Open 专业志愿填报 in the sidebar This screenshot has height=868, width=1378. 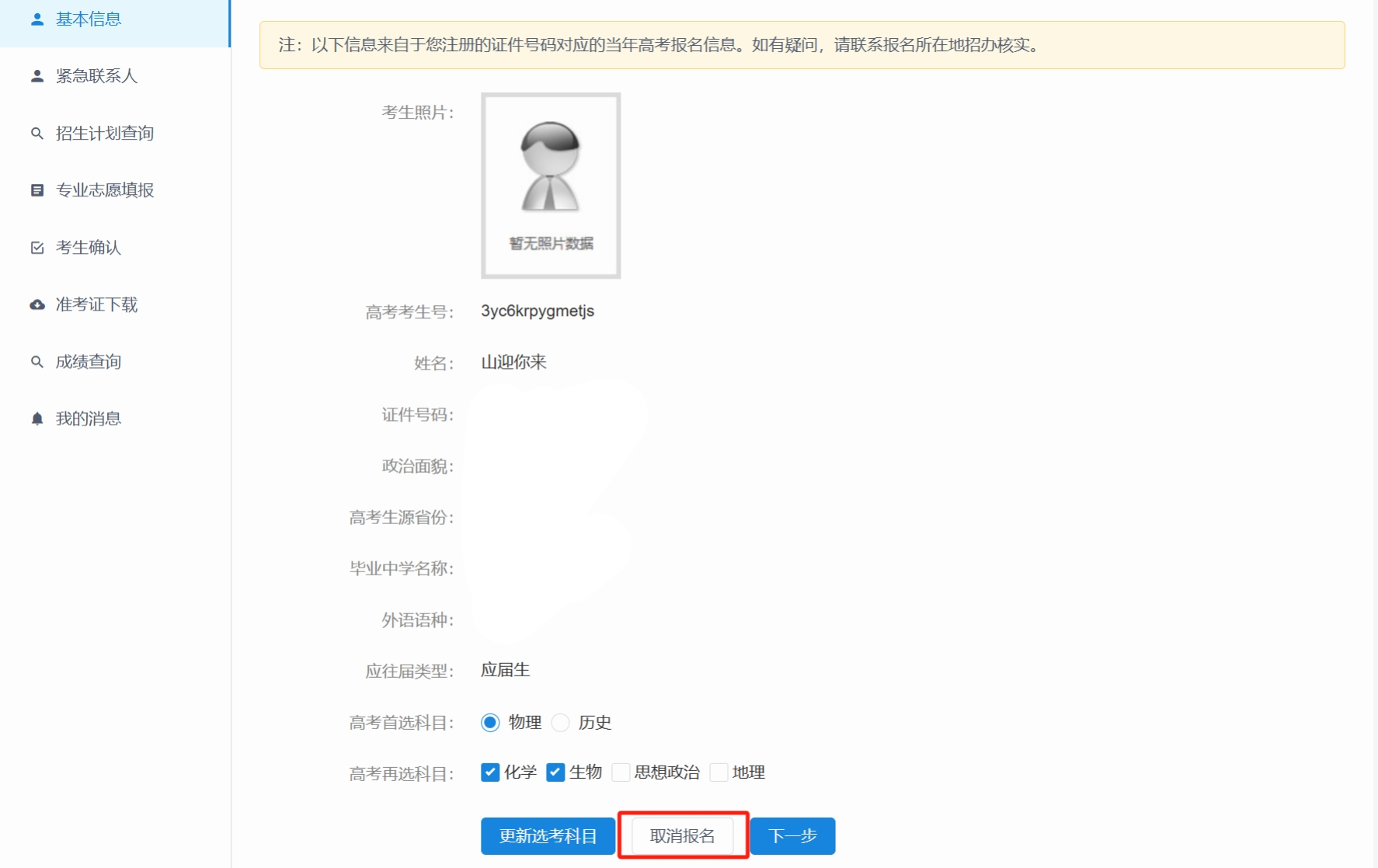[115, 190]
